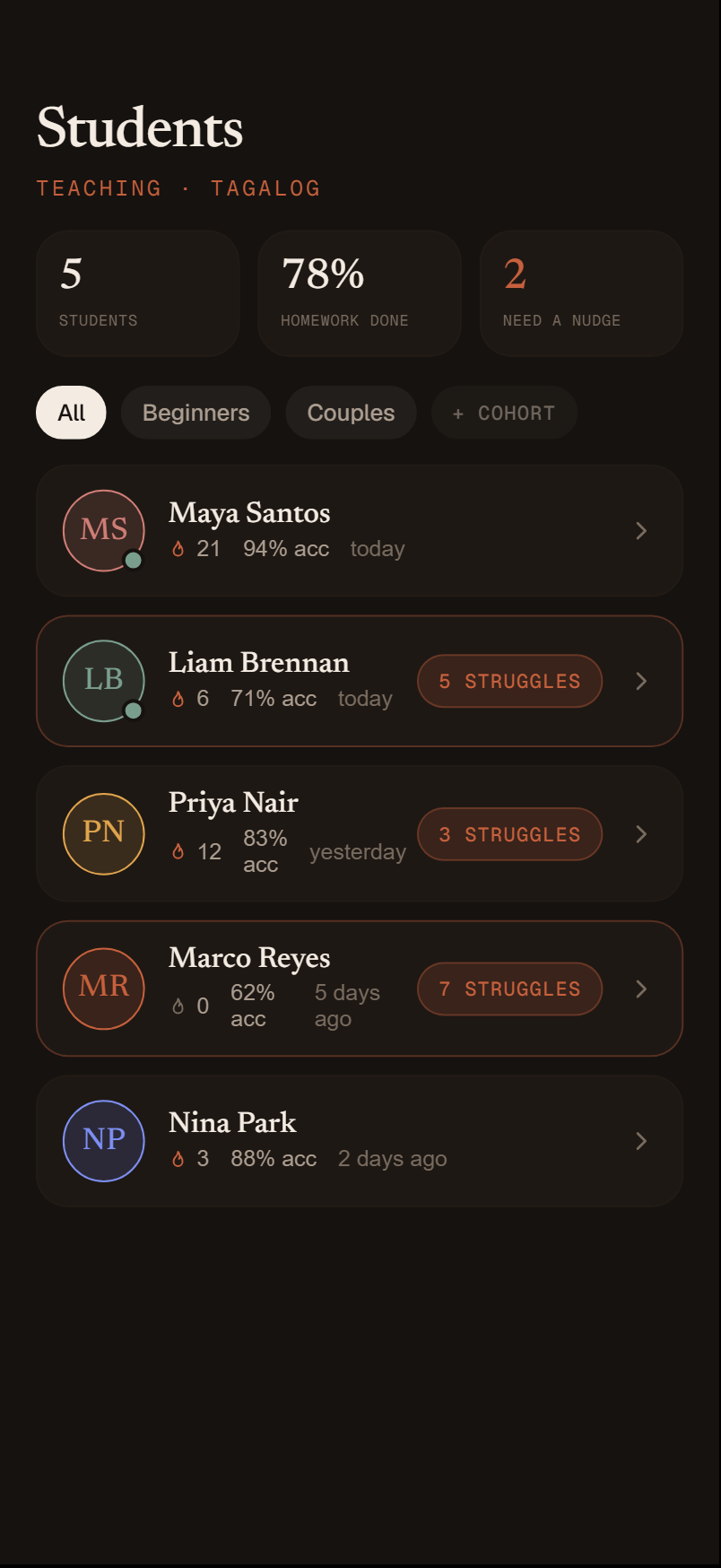Tap Liam Brennan's LB avatar circle

coord(104,681)
